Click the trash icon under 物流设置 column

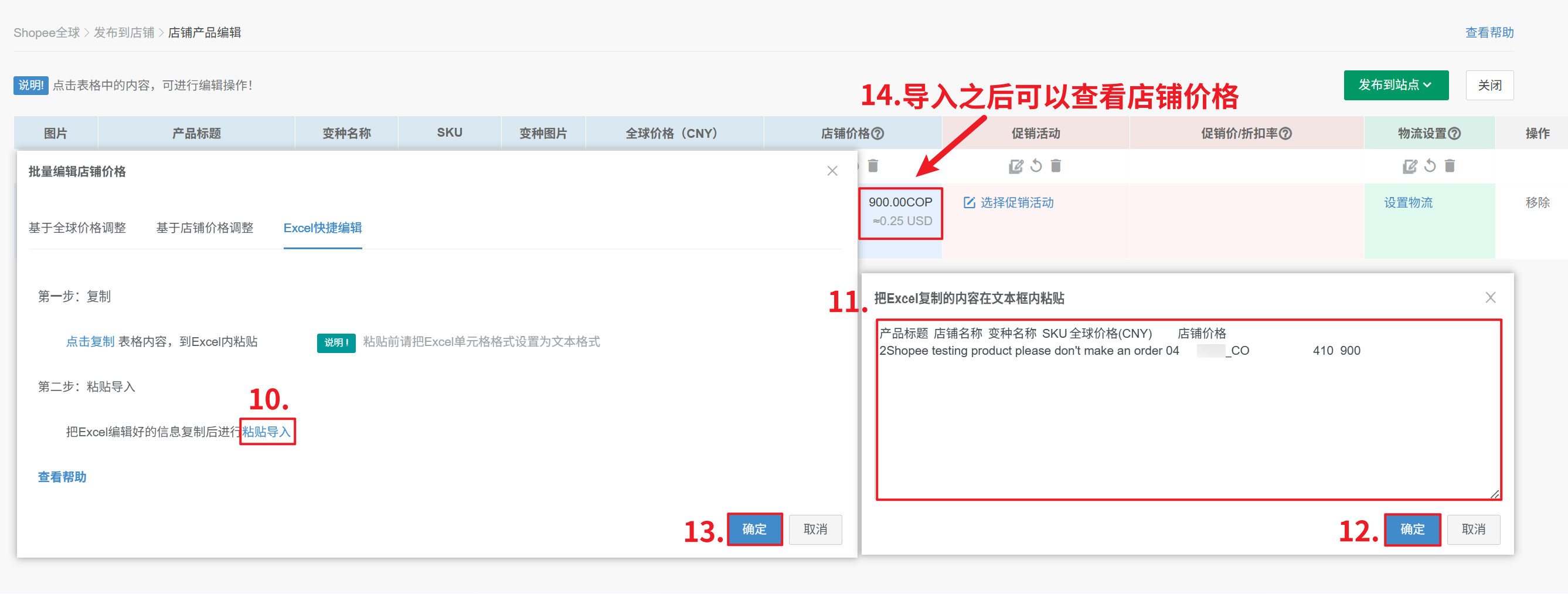[1450, 166]
